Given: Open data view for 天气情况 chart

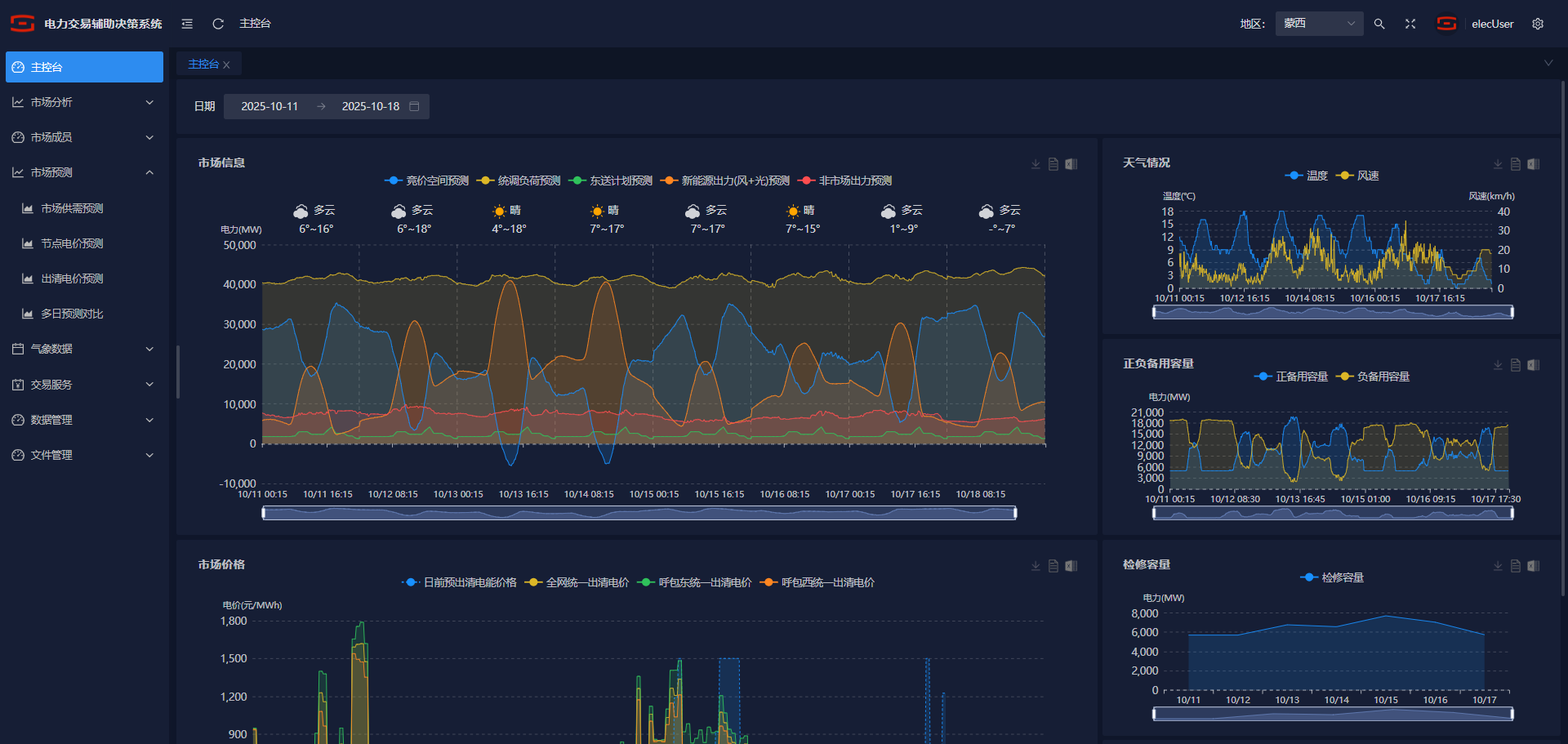Looking at the screenshot, I should coord(1516,164).
